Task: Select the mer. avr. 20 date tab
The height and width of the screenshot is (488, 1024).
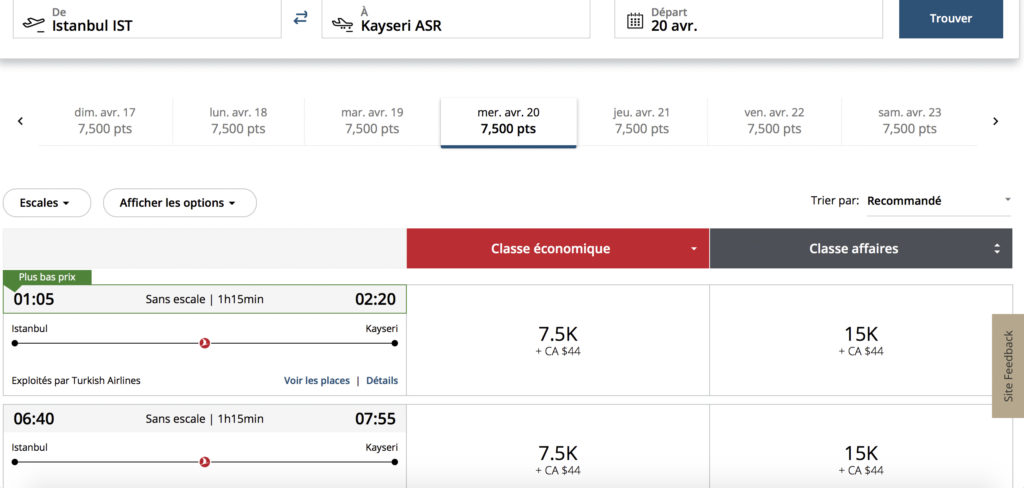Action: [508, 122]
